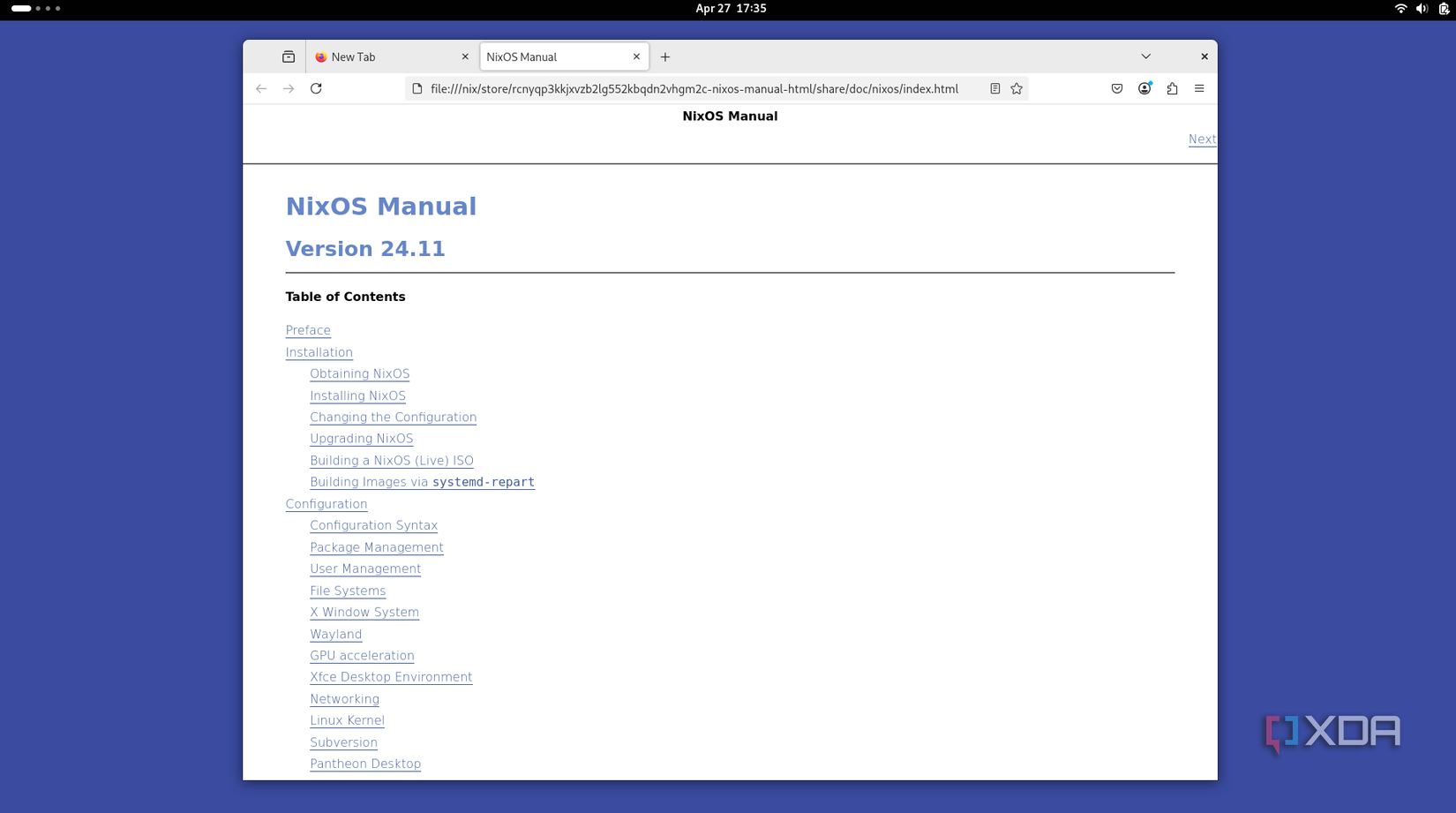Toggle reader view icon in address bar
1456x813 pixels.
pos(994,88)
